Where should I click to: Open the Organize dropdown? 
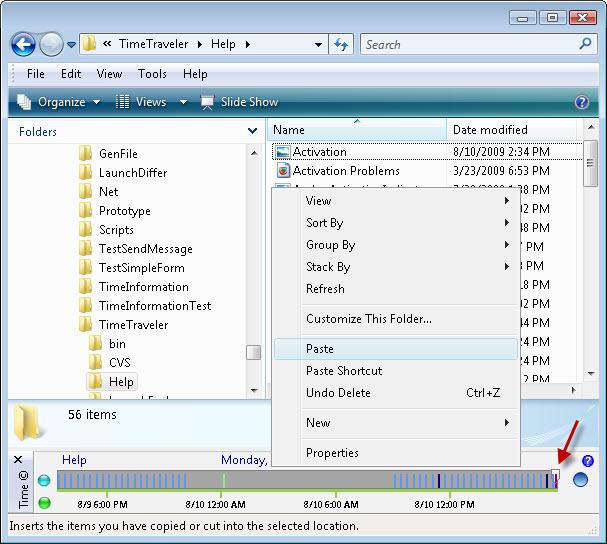click(x=59, y=102)
